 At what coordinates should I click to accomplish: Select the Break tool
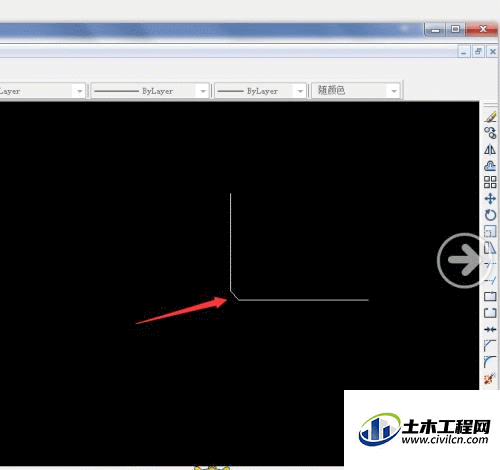click(x=490, y=313)
